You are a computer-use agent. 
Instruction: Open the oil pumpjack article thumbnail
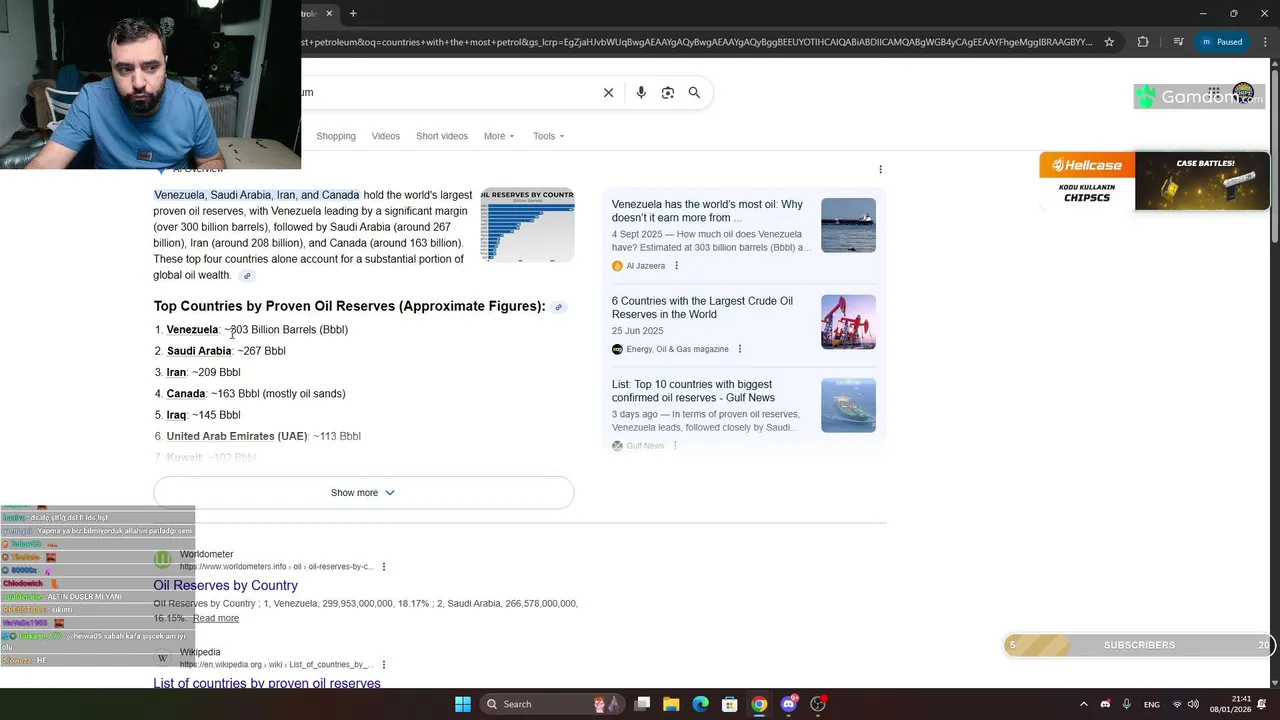point(848,322)
